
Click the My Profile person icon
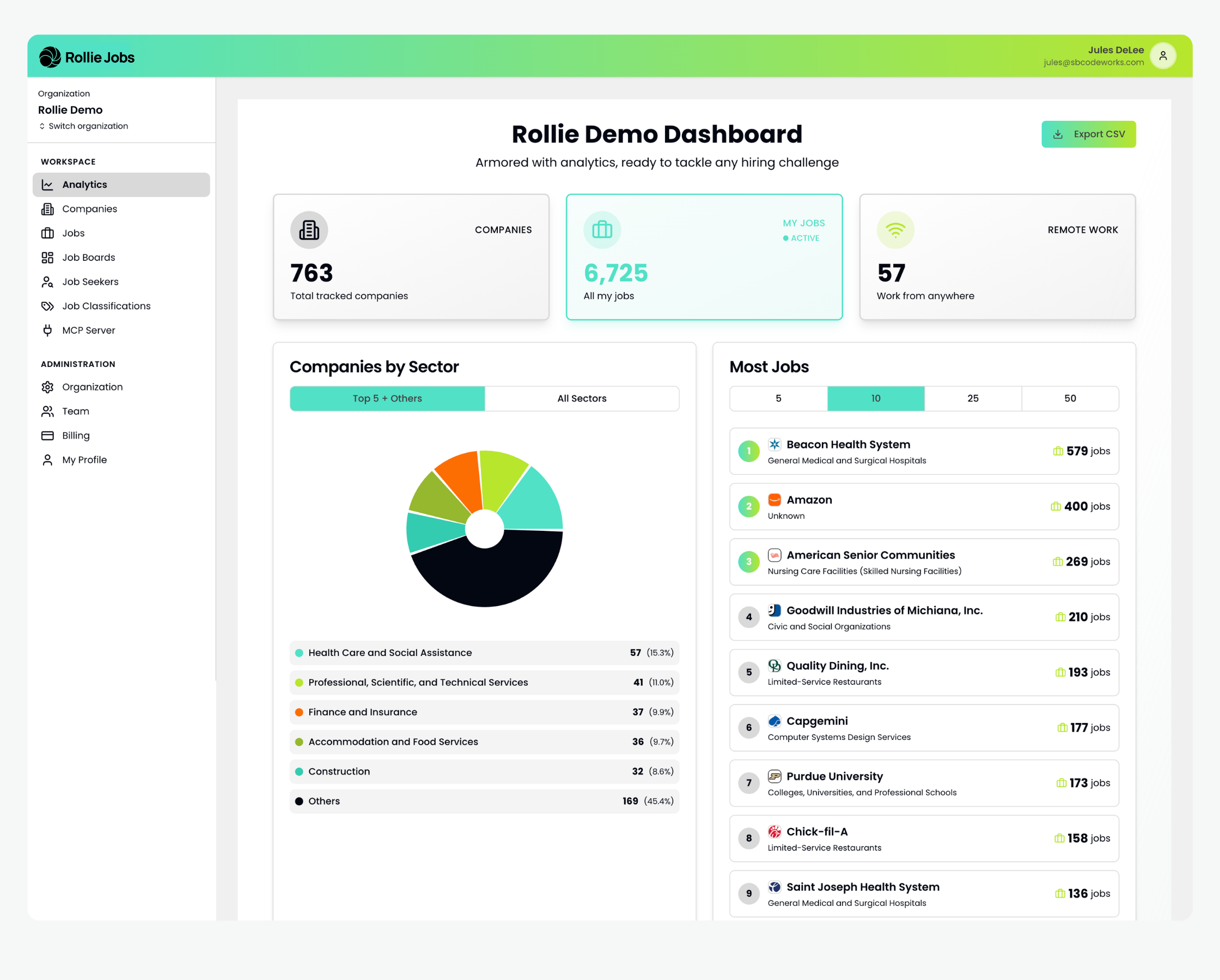pos(47,460)
